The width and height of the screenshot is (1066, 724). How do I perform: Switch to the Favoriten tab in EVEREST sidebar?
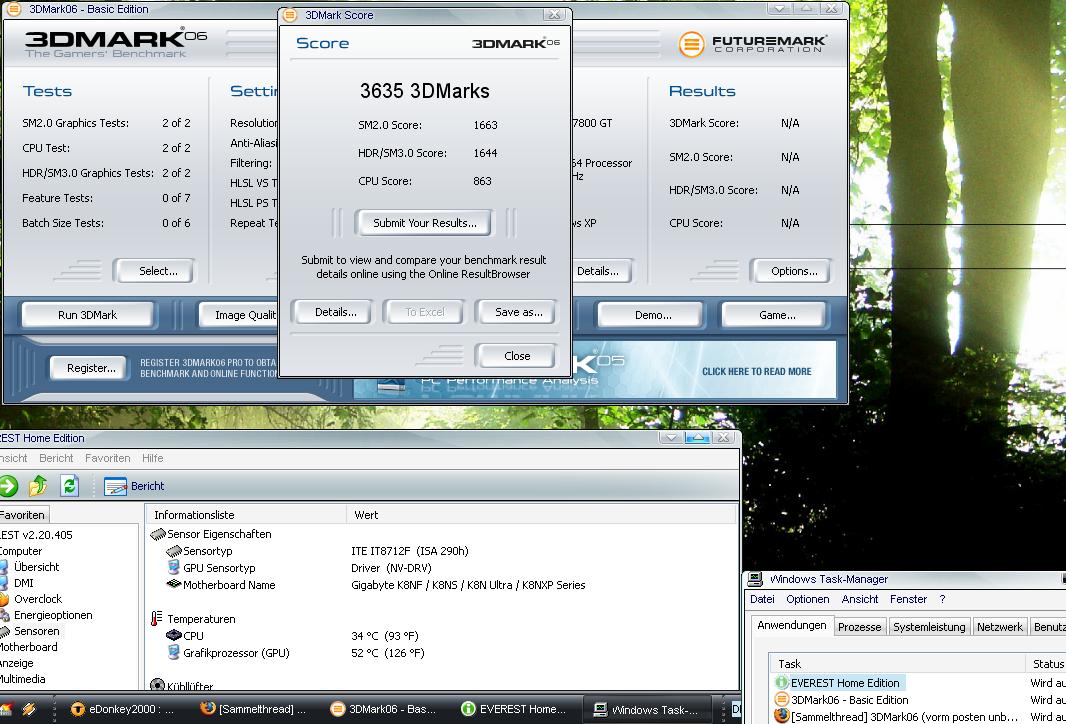click(24, 515)
